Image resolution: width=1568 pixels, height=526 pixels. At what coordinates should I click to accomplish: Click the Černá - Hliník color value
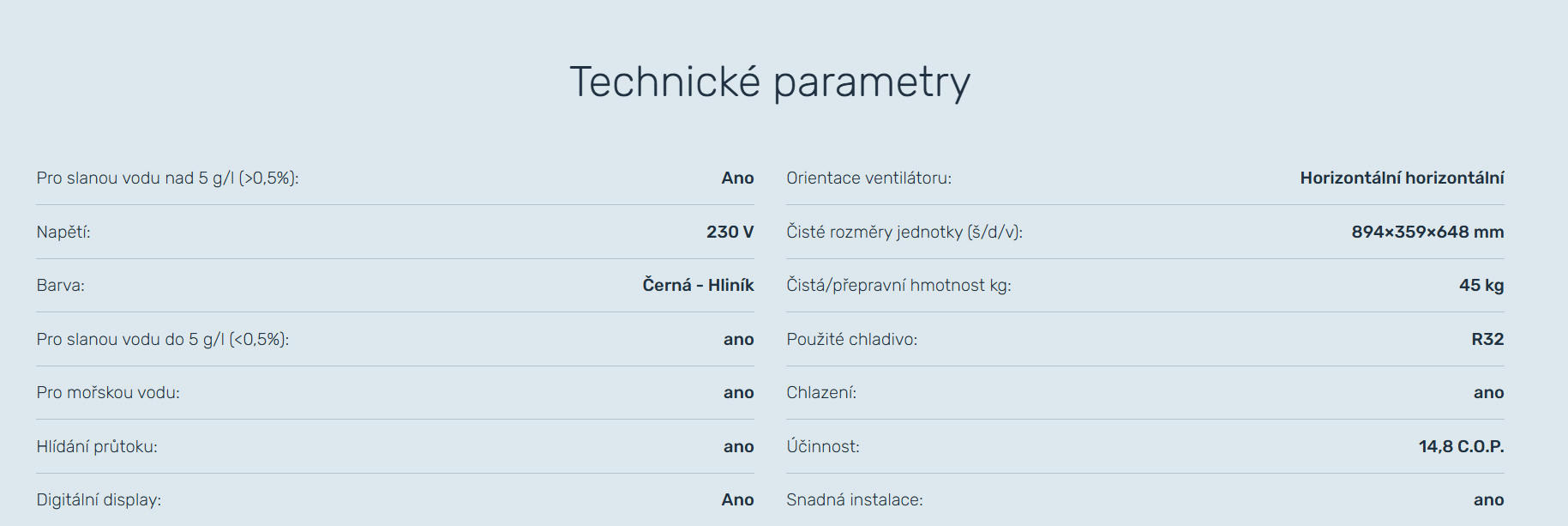tap(698, 286)
